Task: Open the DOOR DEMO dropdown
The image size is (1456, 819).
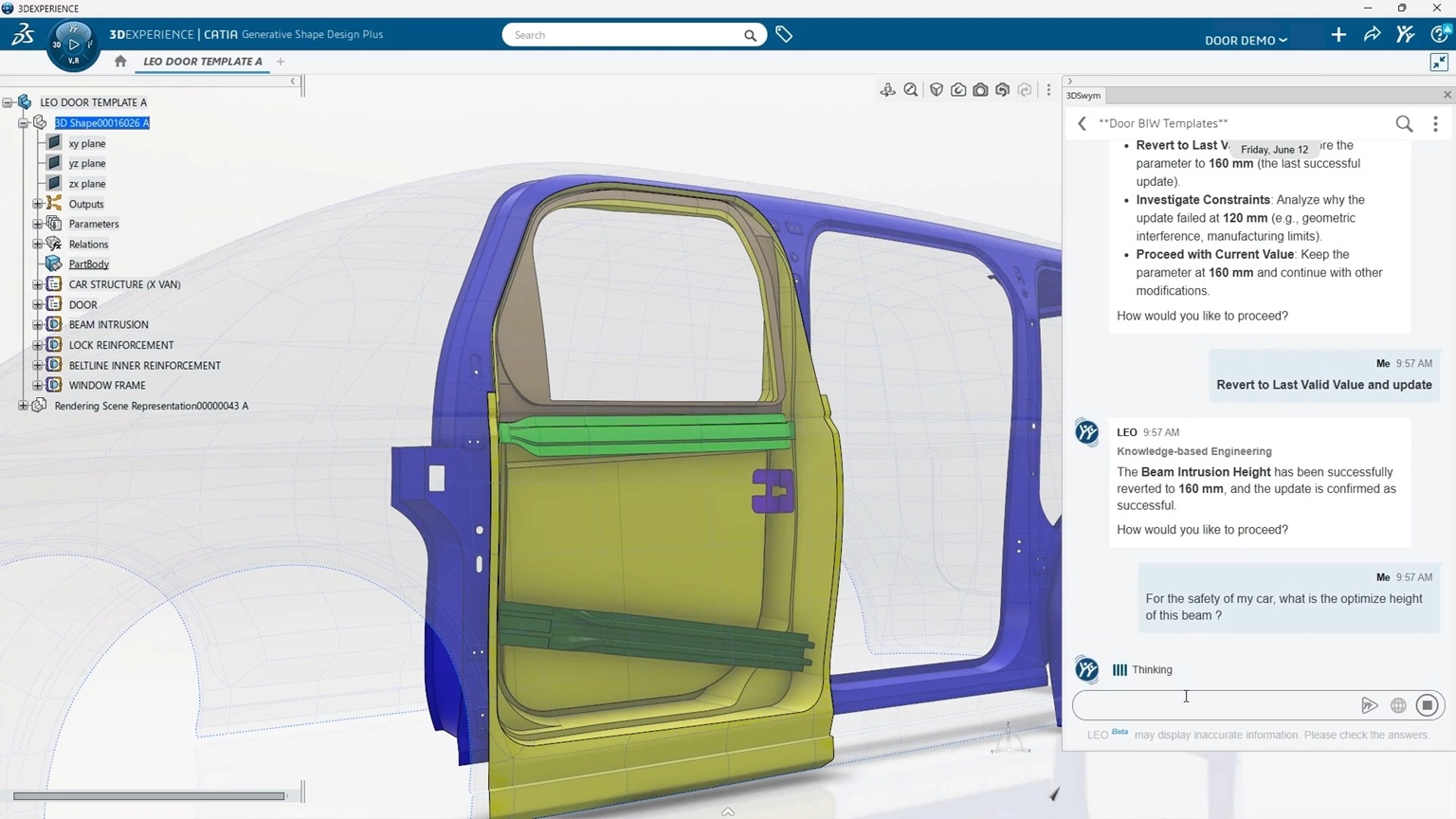Action: tap(1246, 41)
